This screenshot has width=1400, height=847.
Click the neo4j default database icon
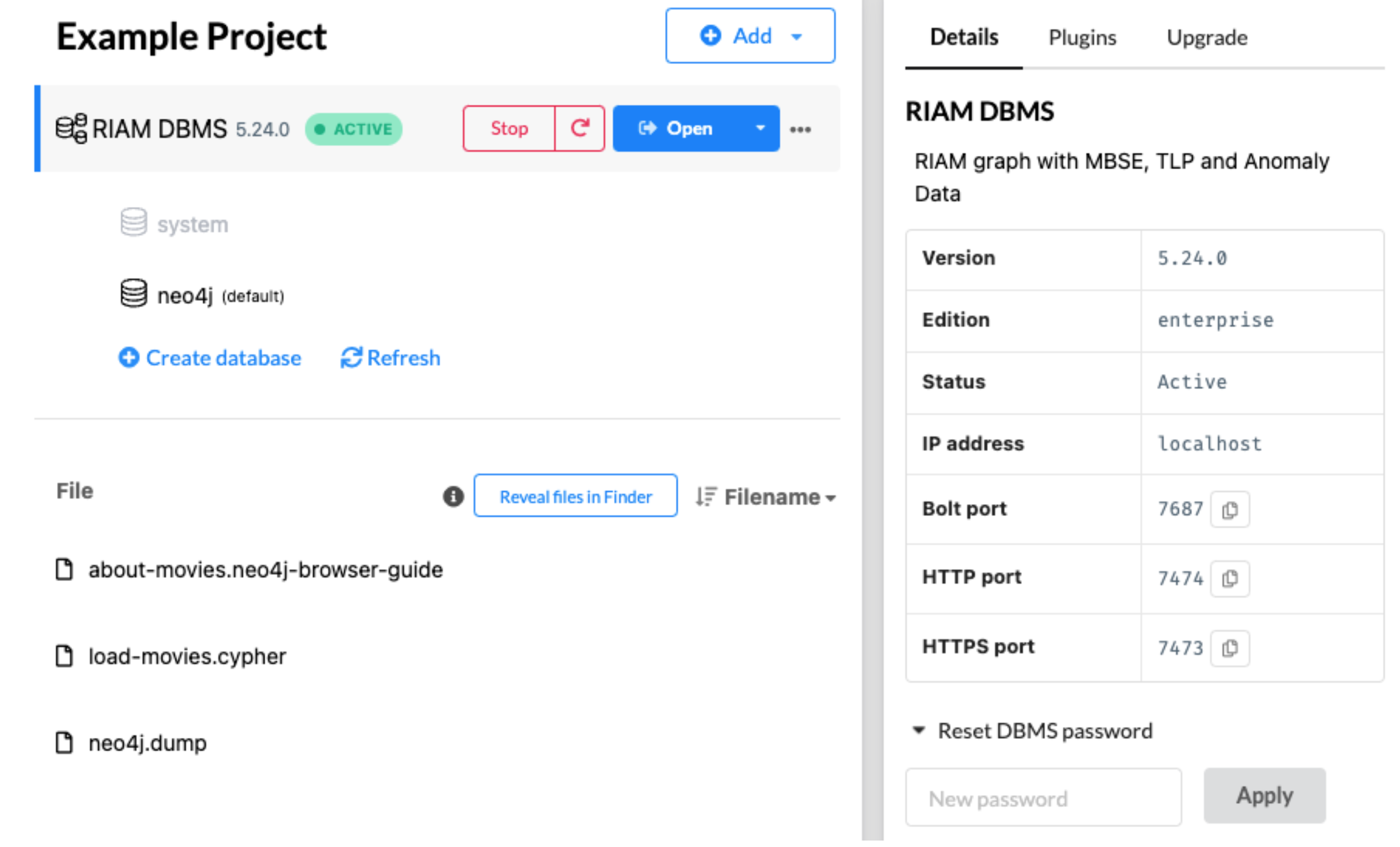pyautogui.click(x=134, y=293)
